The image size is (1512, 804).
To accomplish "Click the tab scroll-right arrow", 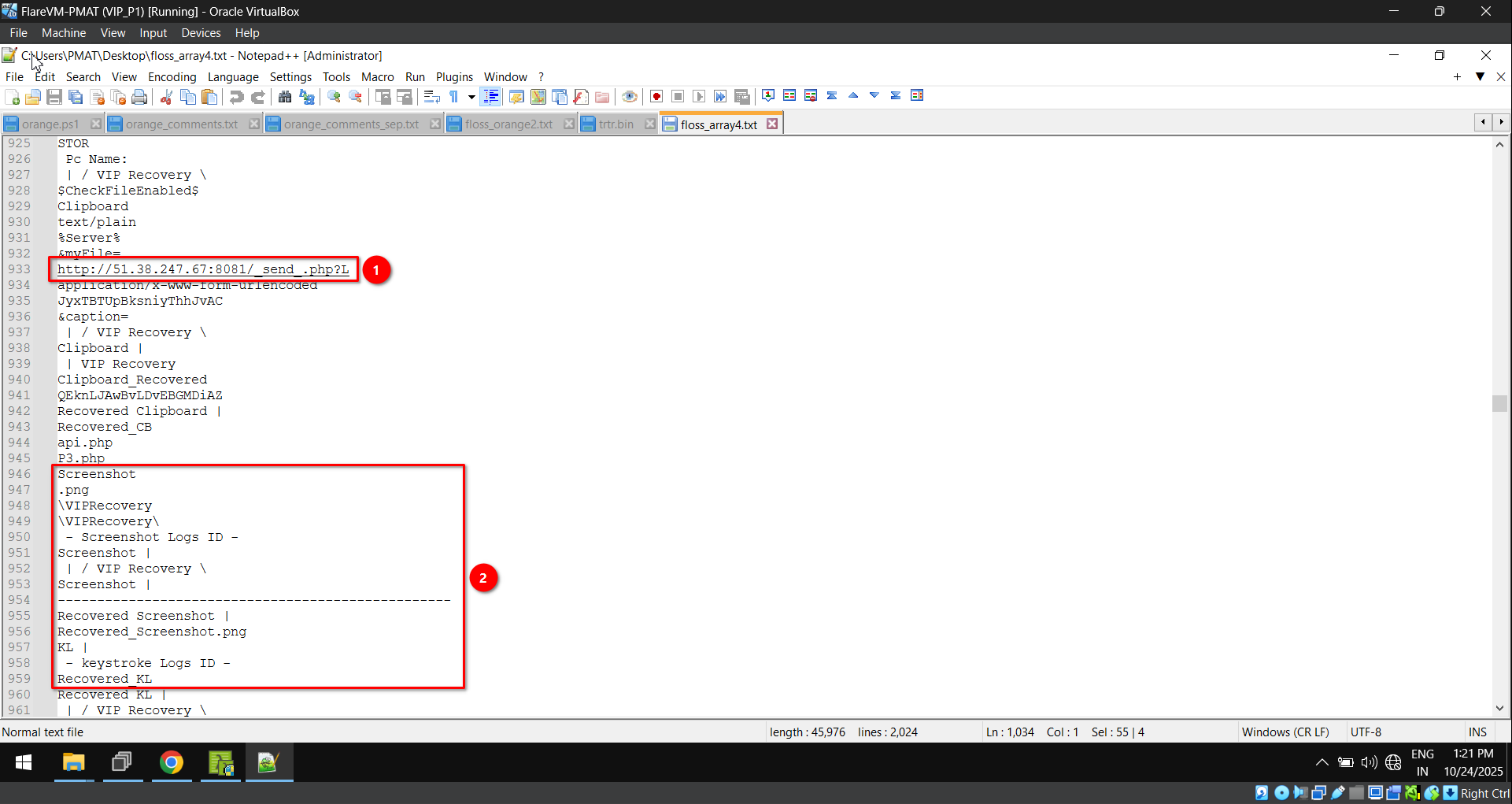I will point(1502,122).
